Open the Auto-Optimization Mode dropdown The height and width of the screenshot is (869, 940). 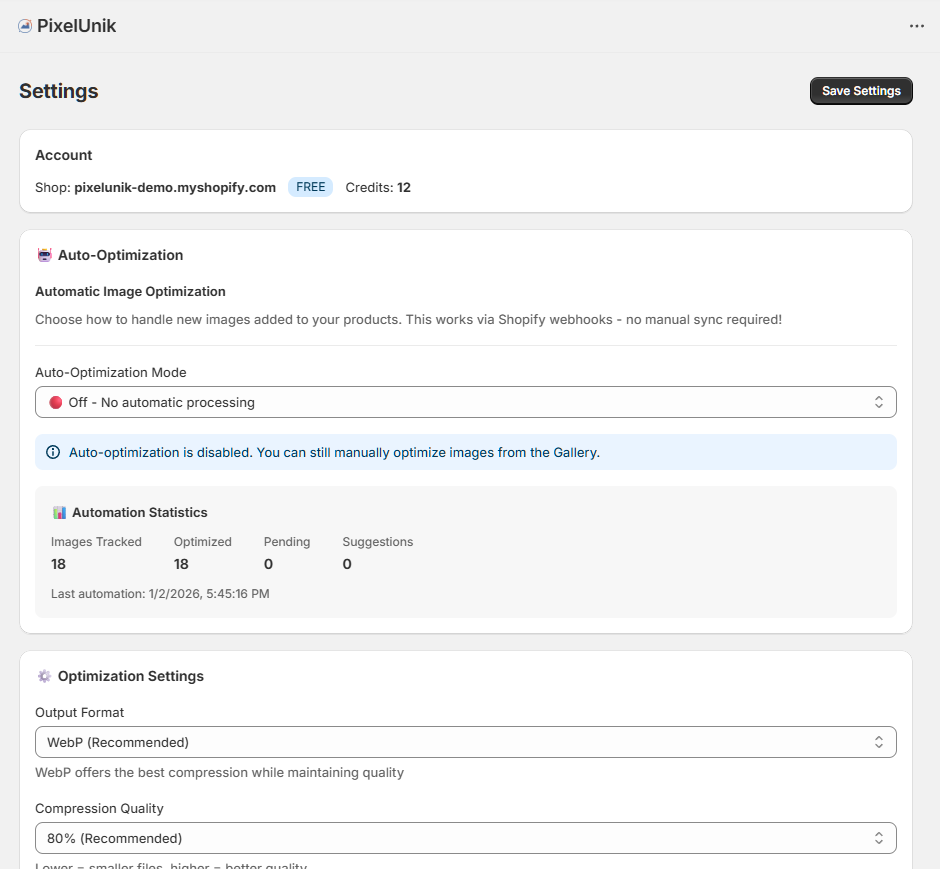click(466, 402)
